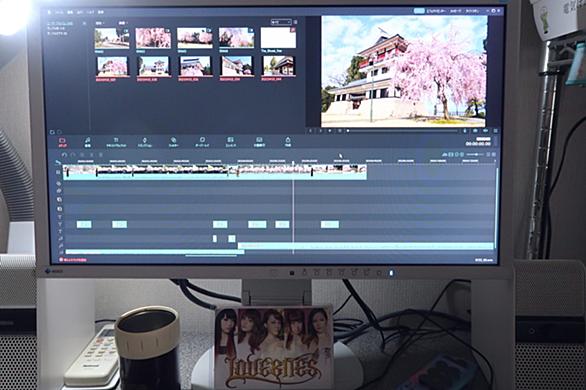
Task: Open the Elements tab
Action: click(x=231, y=142)
